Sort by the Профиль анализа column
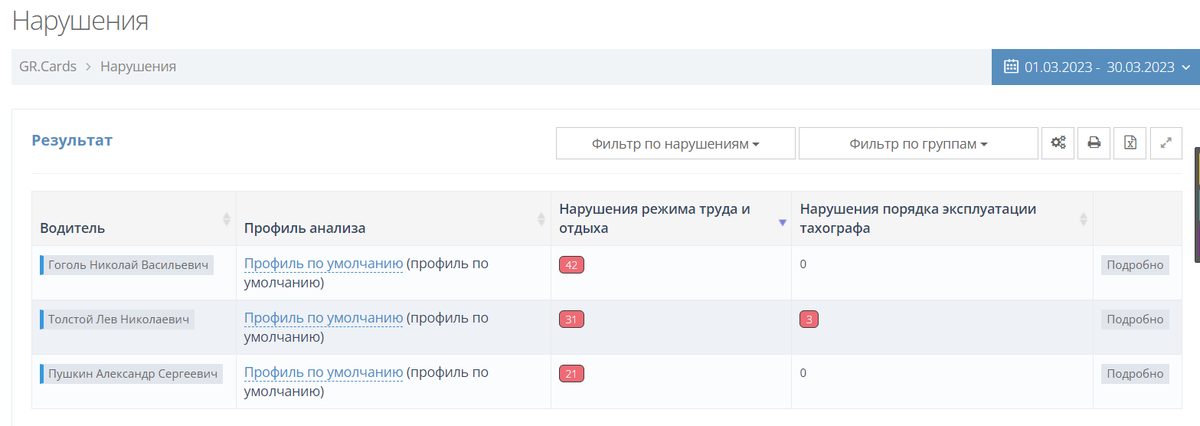 (393, 219)
